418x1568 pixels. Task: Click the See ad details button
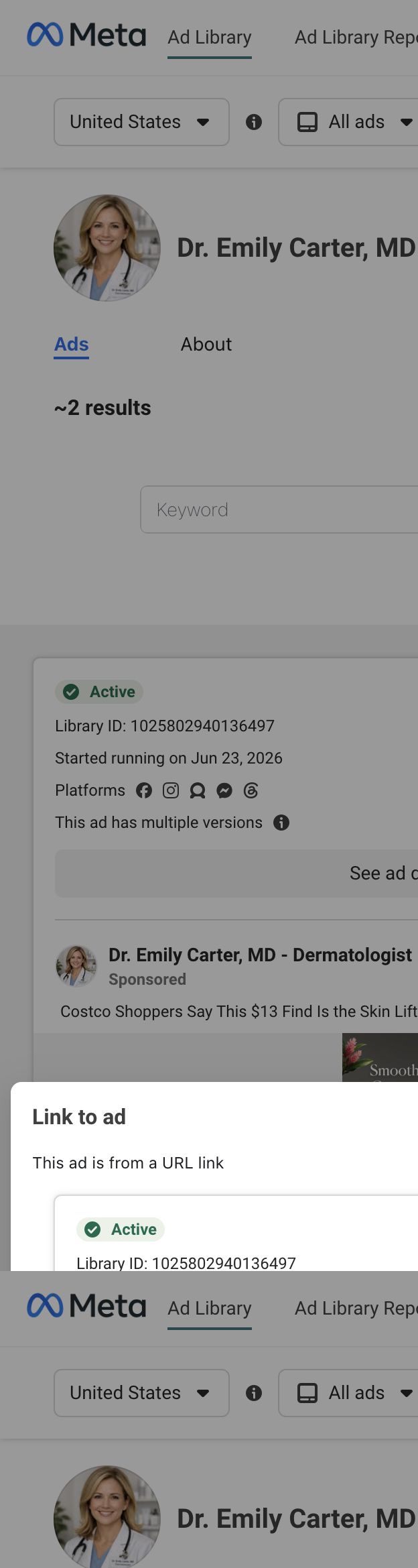point(236,873)
